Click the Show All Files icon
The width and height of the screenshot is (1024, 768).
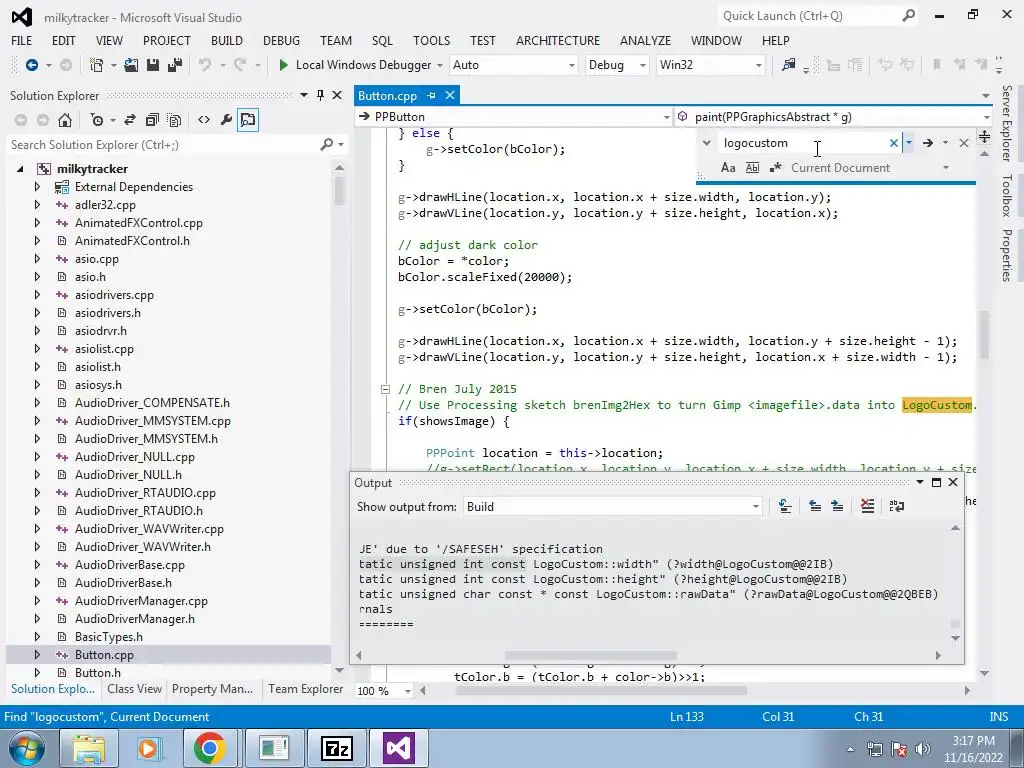pyautogui.click(x=174, y=120)
